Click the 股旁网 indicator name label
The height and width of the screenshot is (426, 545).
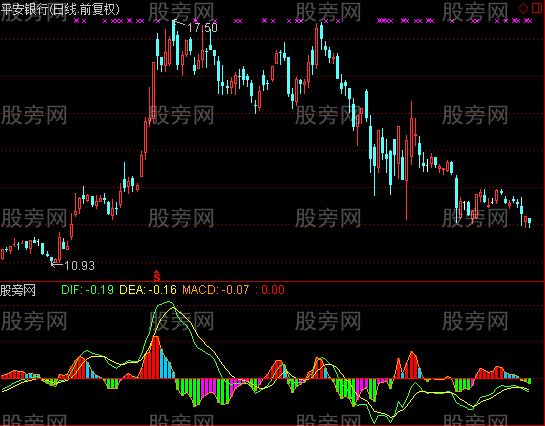click(18, 290)
